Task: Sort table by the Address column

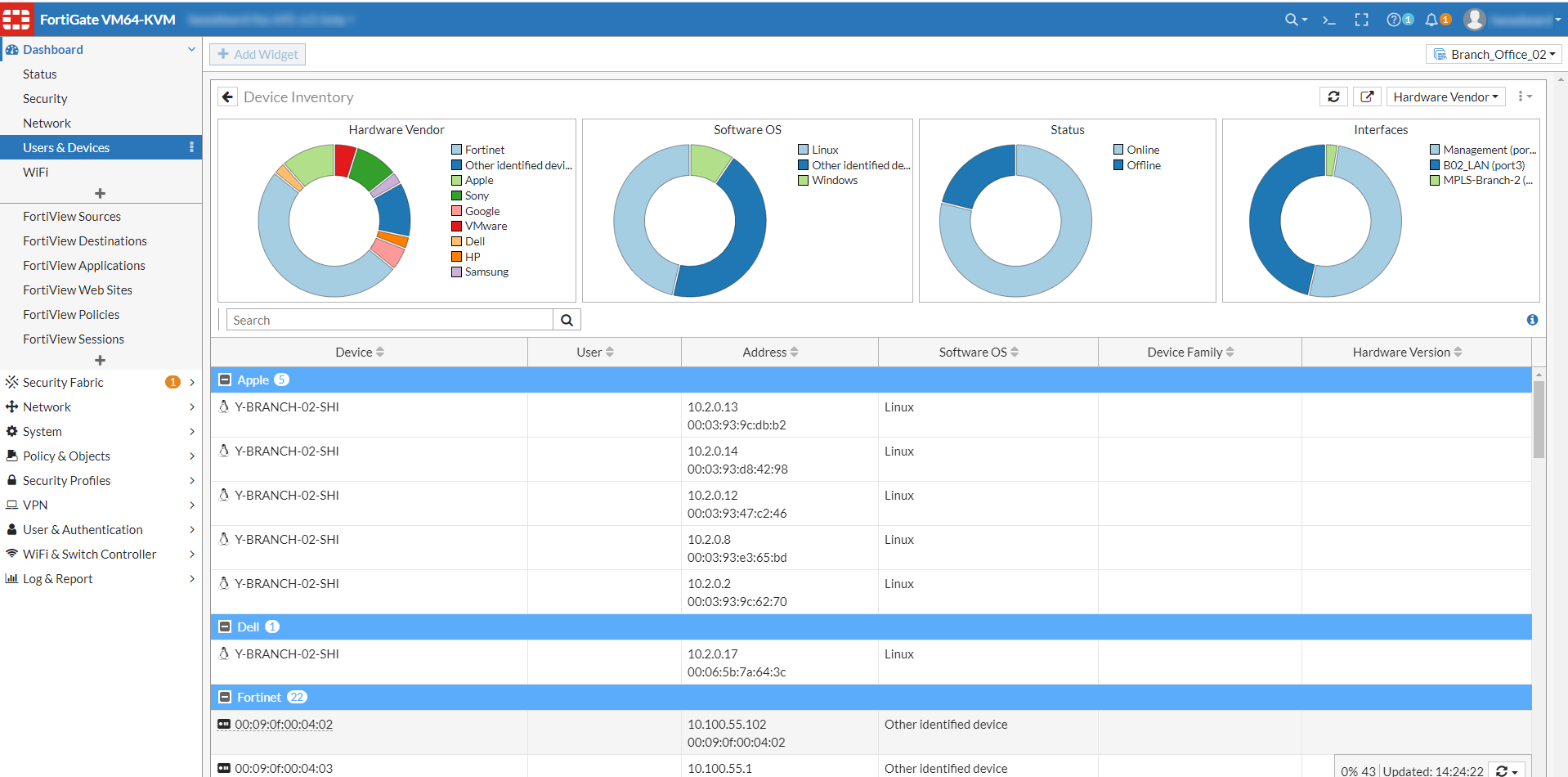Action: [x=770, y=352]
